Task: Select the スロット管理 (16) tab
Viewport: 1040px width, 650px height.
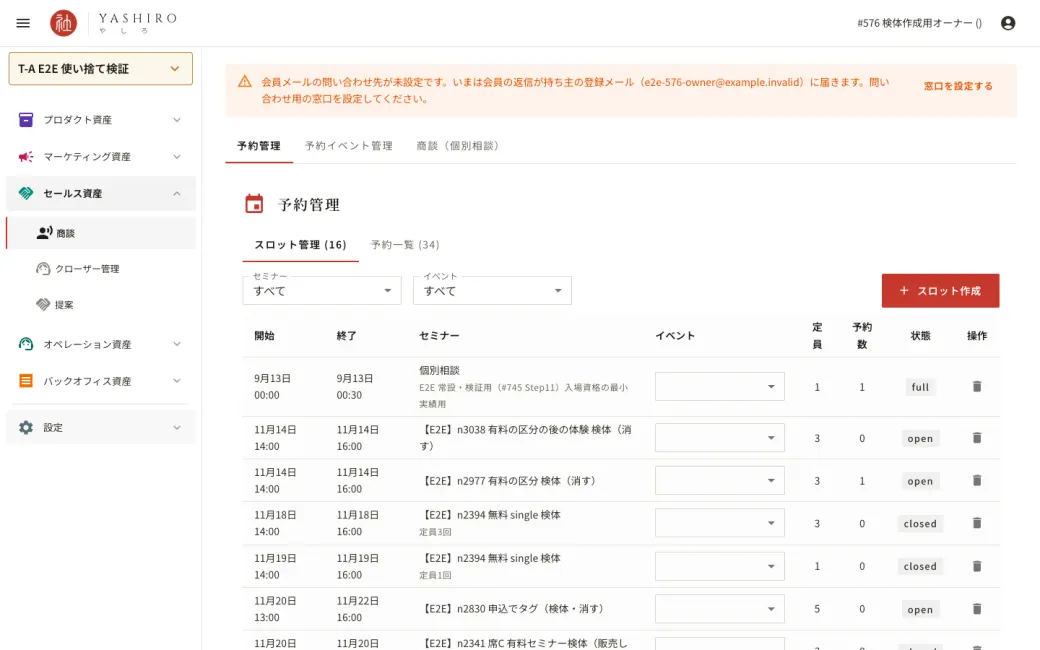Action: pyautogui.click(x=300, y=245)
